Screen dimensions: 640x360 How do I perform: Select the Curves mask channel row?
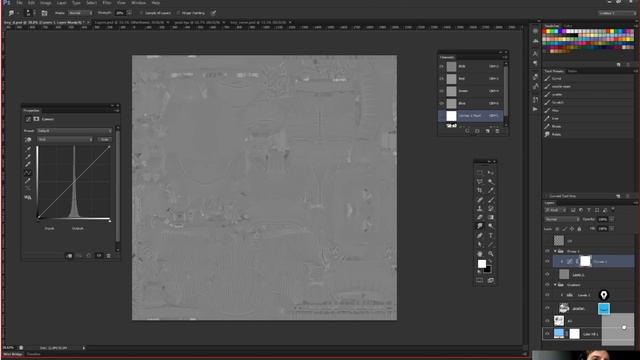(x=471, y=116)
